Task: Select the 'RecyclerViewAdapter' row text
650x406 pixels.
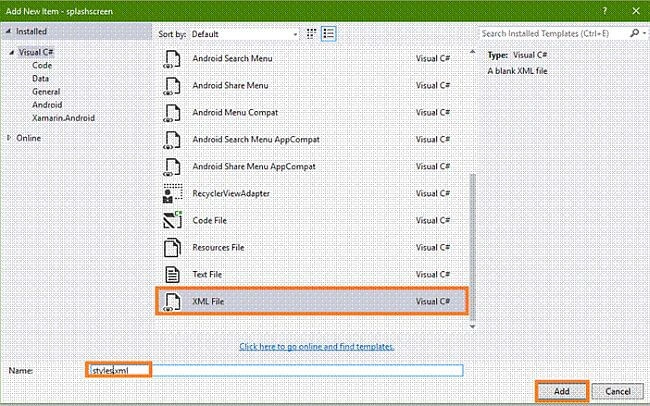Action: tap(231, 193)
